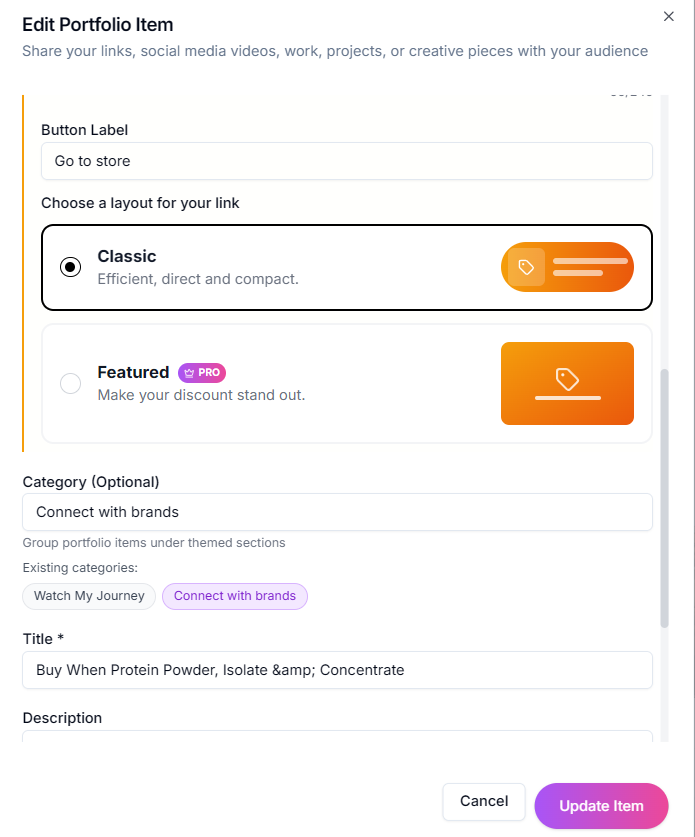This screenshot has width=695, height=837.
Task: Click the dialog's vertical scrollbar thumb
Action: pyautogui.click(x=665, y=498)
